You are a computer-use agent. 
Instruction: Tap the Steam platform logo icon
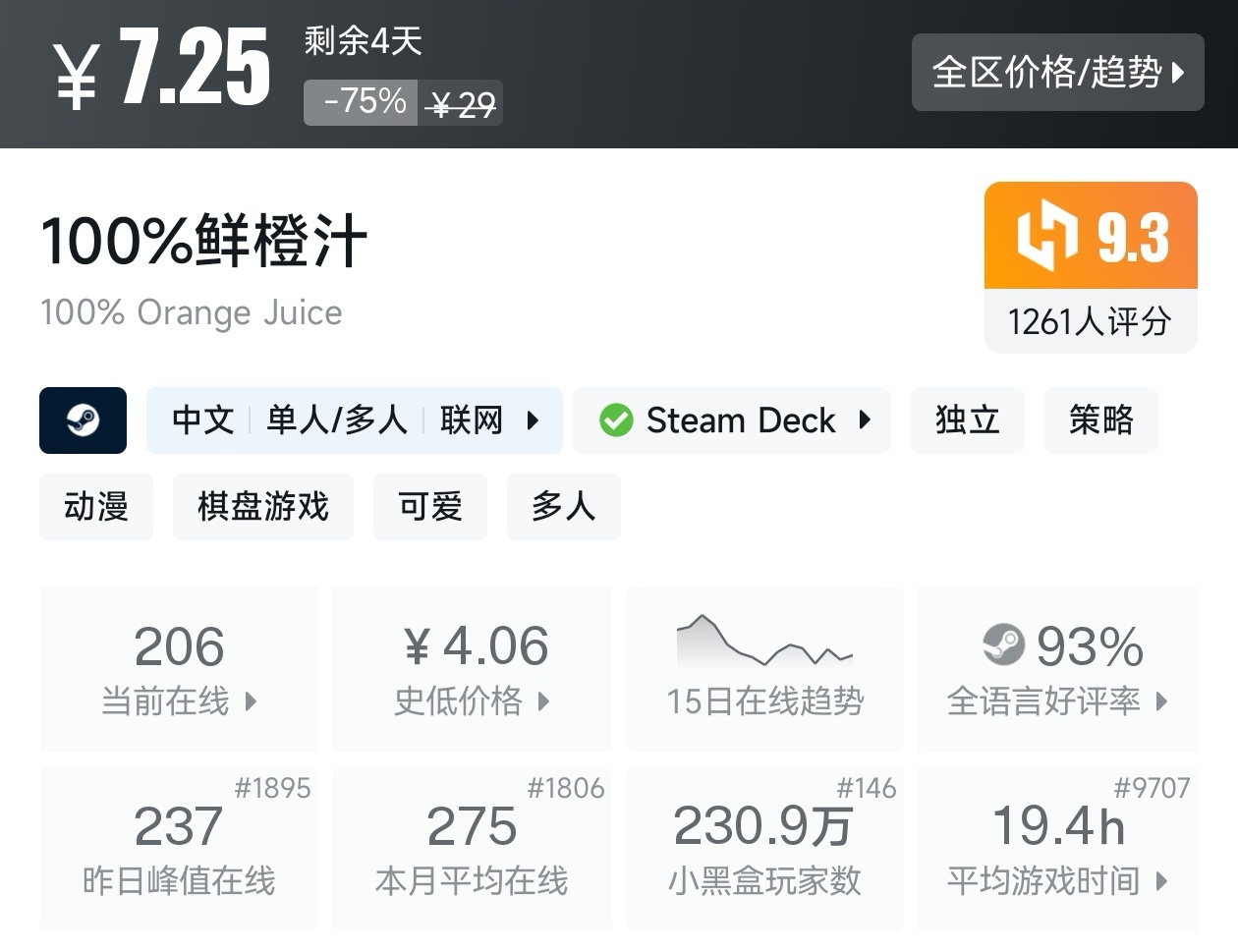coord(83,420)
